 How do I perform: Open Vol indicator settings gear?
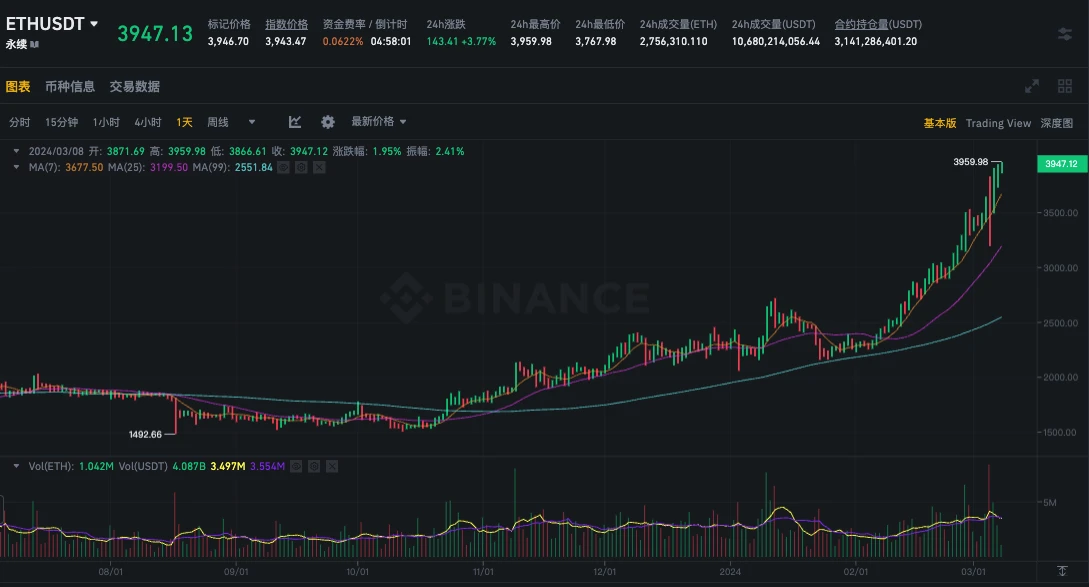point(314,466)
